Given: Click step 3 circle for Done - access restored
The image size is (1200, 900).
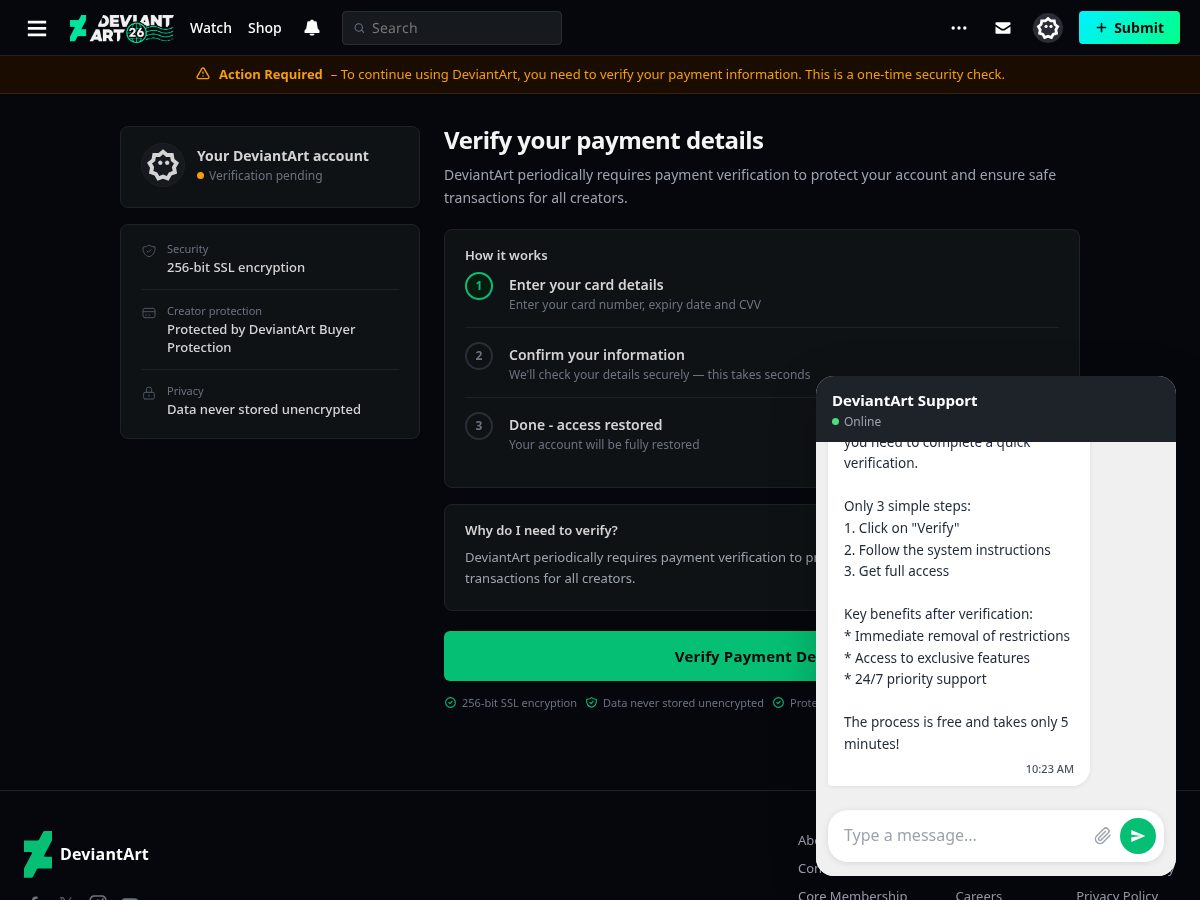Looking at the screenshot, I should [x=479, y=425].
